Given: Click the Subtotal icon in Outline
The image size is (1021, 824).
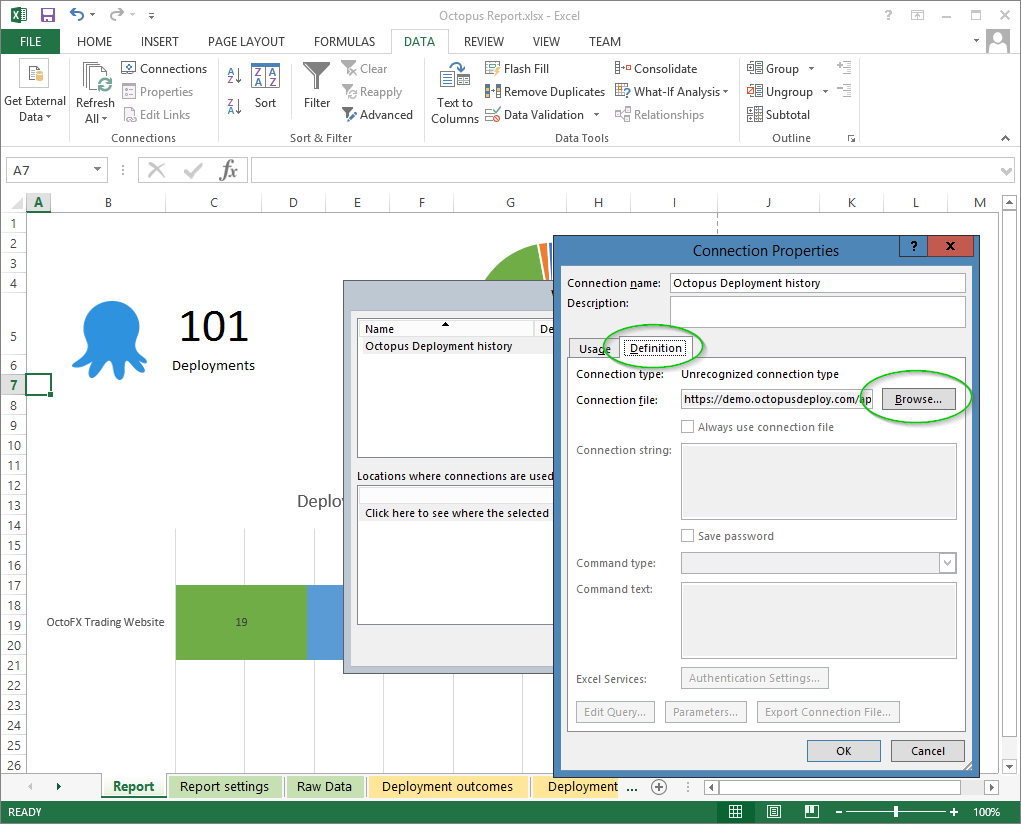Looking at the screenshot, I should point(755,114).
